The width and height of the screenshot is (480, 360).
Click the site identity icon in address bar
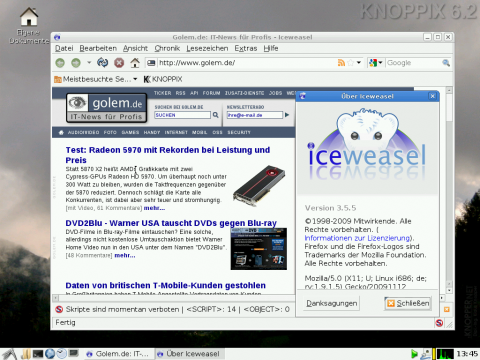click(x=151, y=63)
